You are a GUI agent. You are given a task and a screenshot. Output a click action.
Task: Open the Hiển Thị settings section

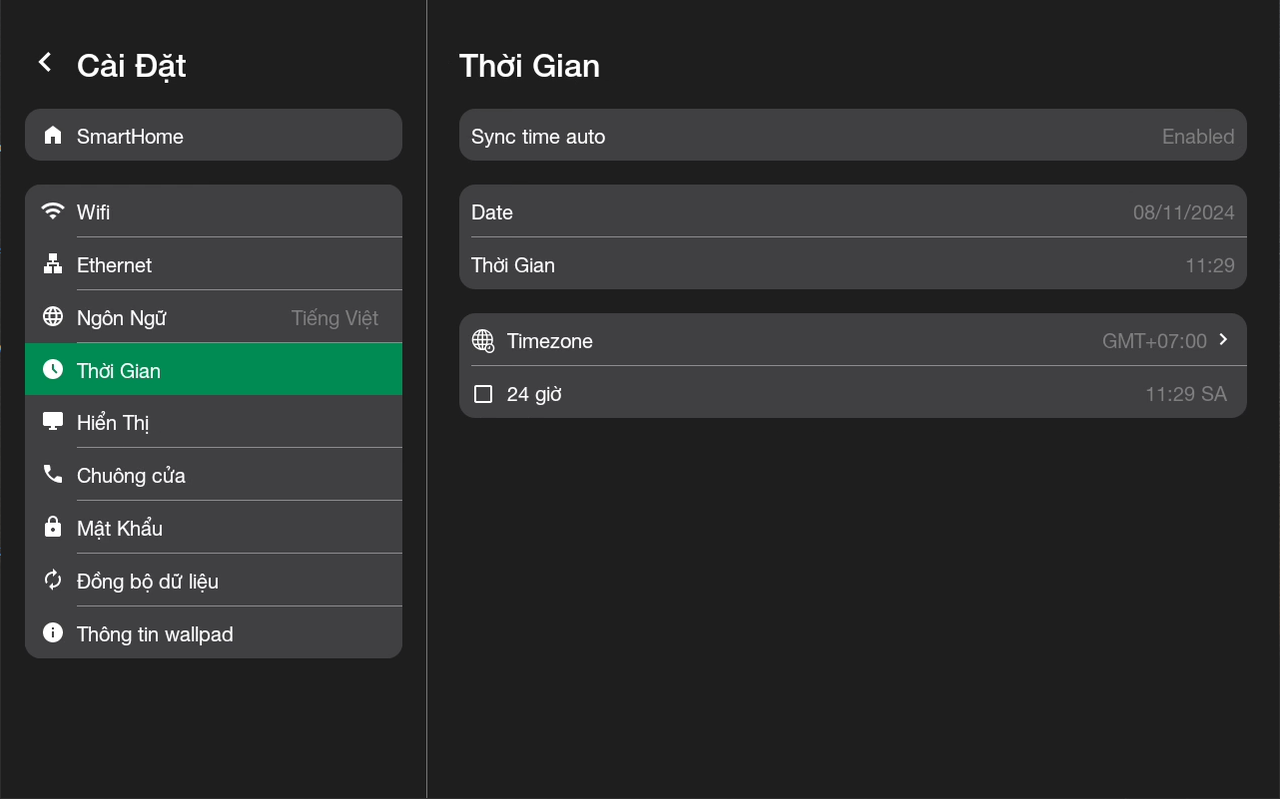point(213,422)
